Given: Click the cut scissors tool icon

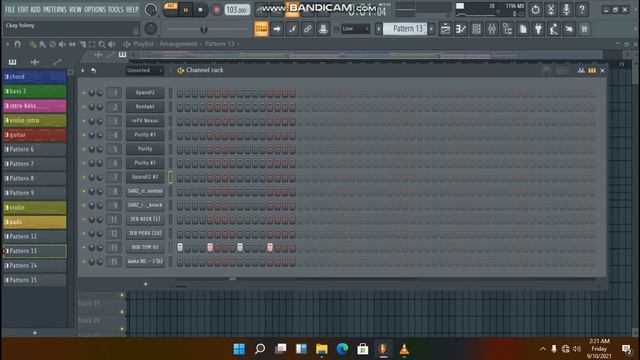Looking at the screenshot, I should [x=551, y=9].
